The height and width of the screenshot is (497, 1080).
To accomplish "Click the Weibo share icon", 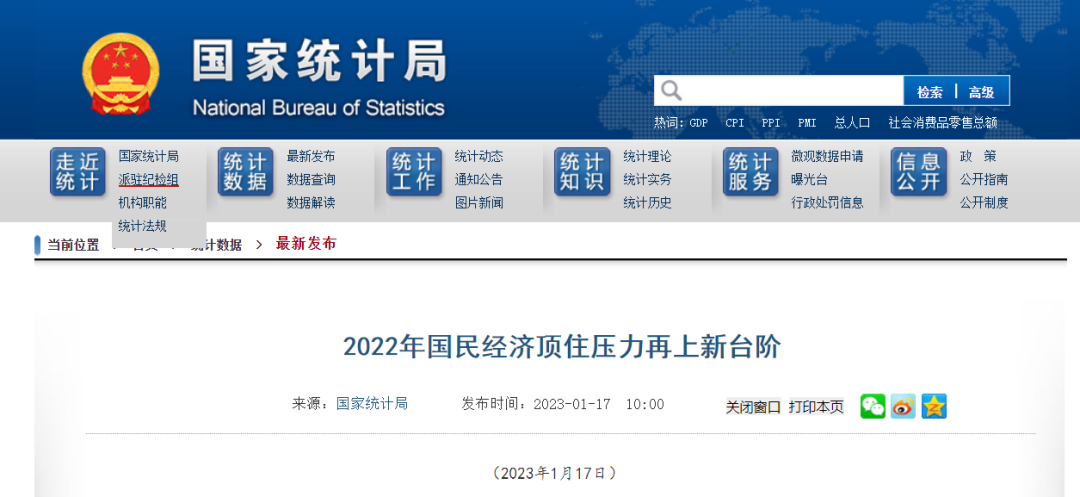I will pos(903,406).
